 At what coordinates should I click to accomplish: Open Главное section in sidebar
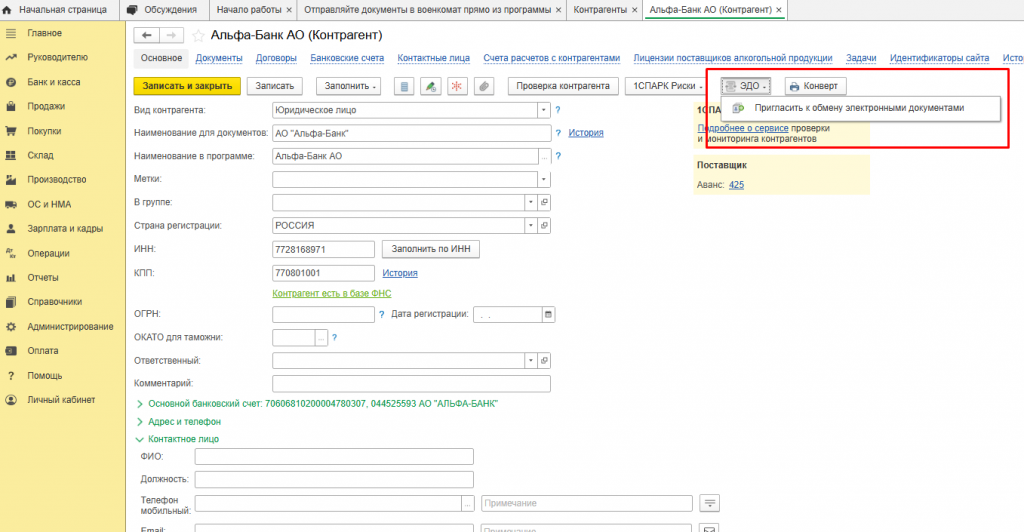click(44, 33)
